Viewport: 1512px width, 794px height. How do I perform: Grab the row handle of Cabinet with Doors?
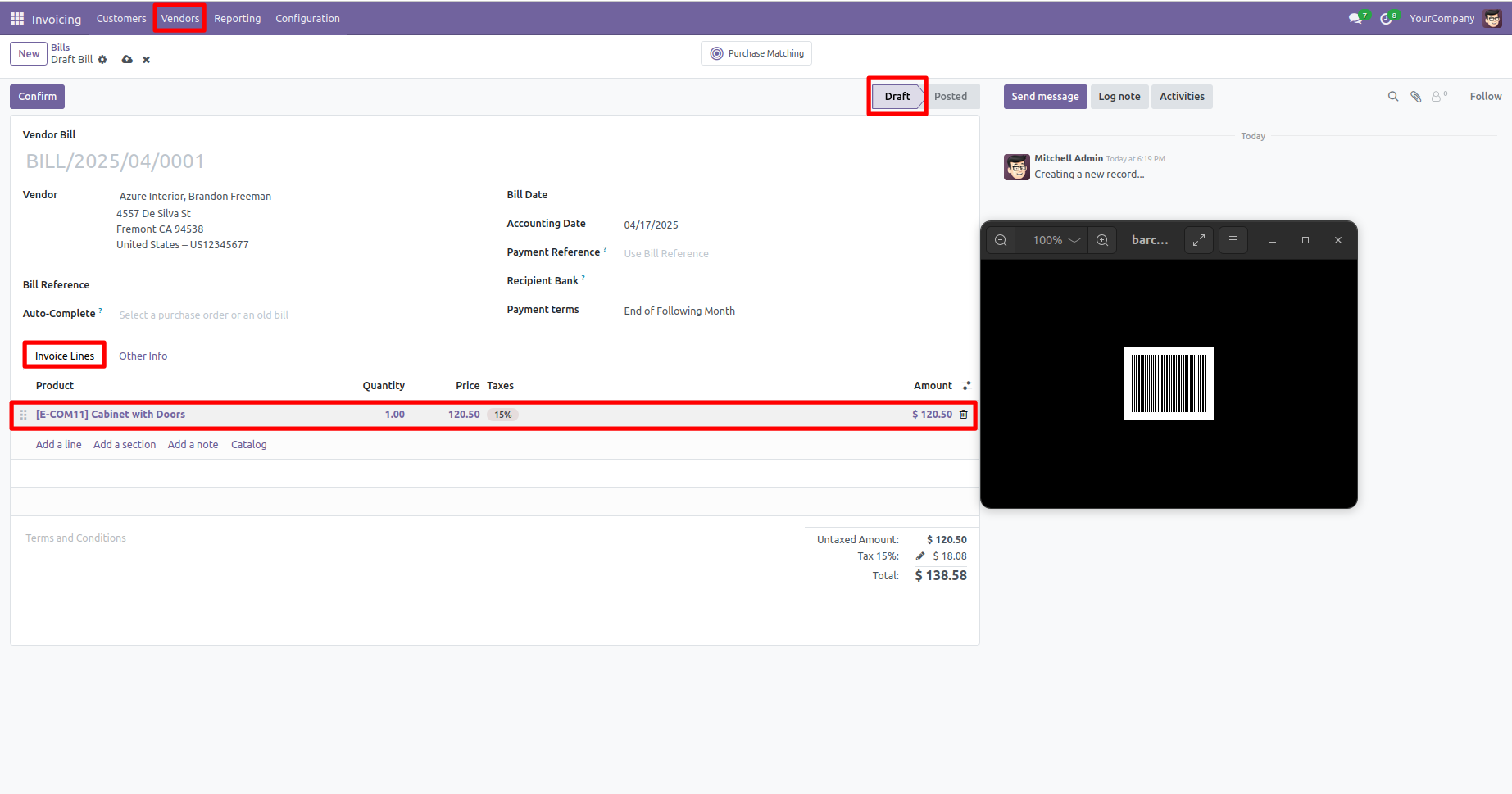point(23,415)
